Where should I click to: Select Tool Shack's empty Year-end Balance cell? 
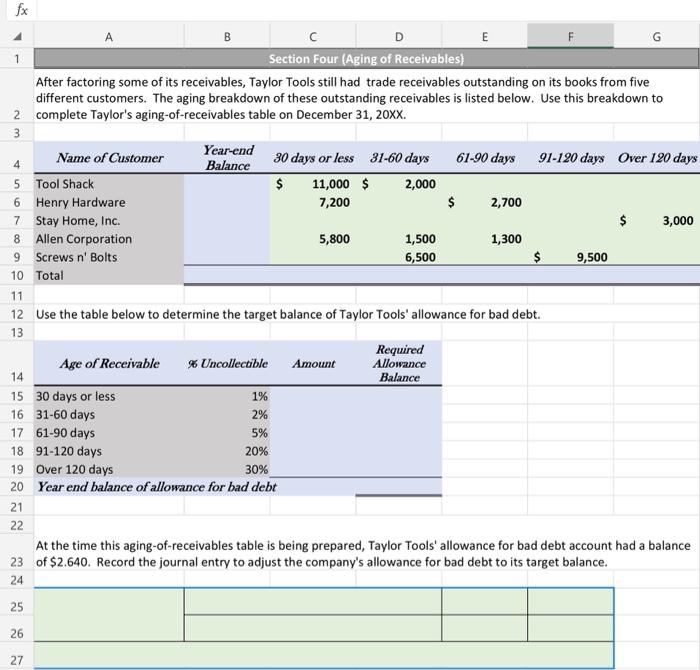click(x=227, y=184)
